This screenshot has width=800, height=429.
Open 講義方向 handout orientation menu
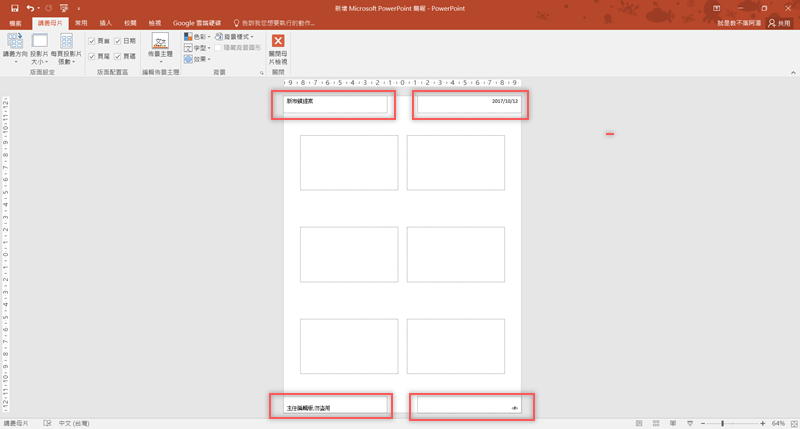click(15, 48)
